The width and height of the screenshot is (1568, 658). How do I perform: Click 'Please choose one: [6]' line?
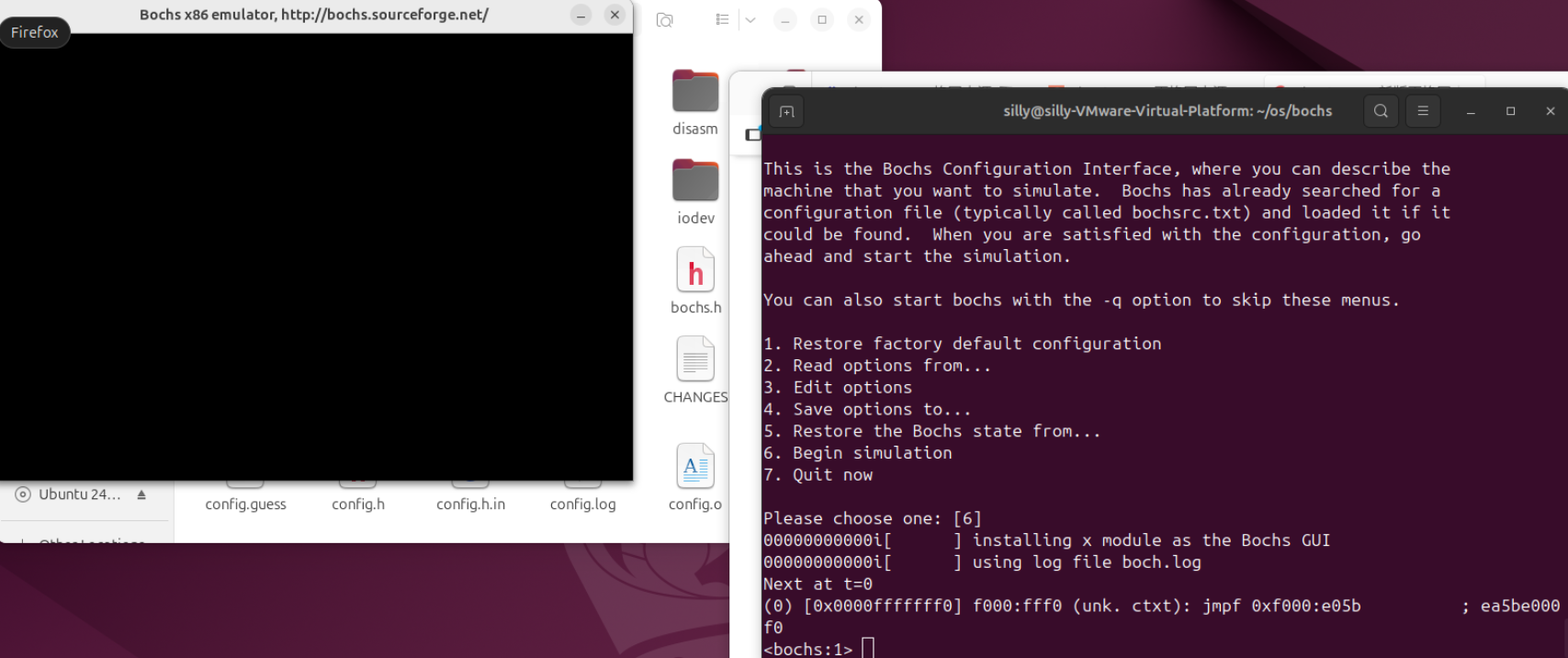coord(873,518)
